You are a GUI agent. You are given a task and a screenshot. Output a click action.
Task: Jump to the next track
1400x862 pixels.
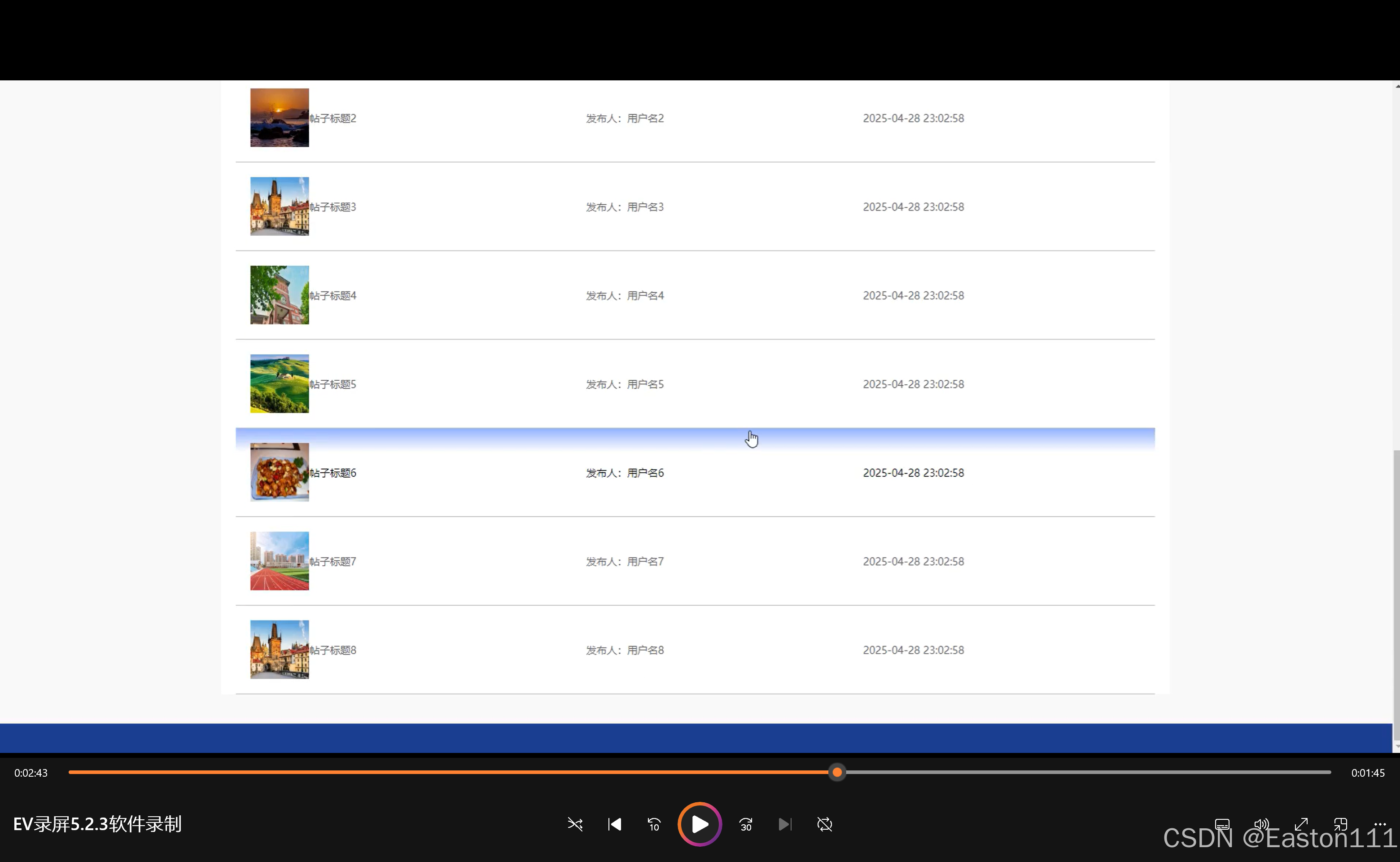pyautogui.click(x=785, y=824)
